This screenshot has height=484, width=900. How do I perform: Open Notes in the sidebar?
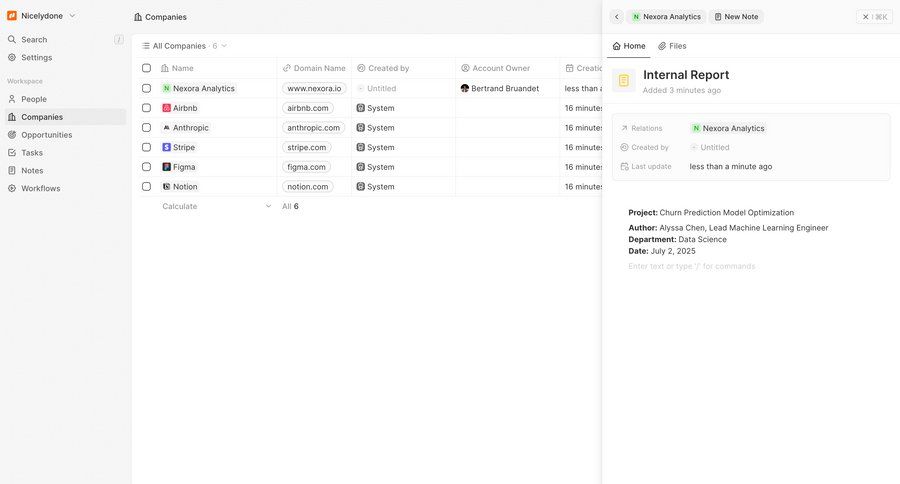point(65,170)
